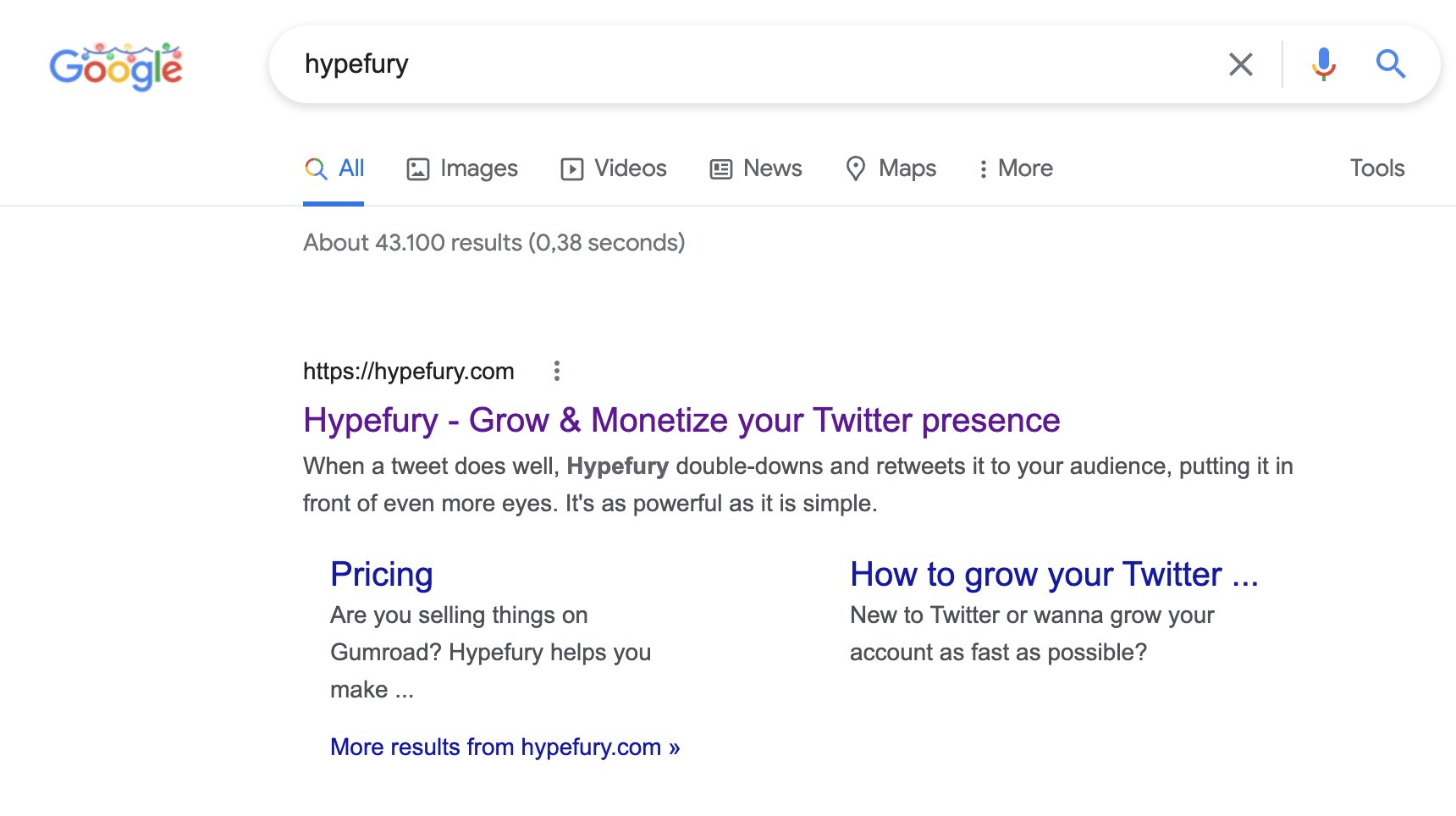Open the three-dot menu beside hypefury.com
The image size is (1456, 816).
click(x=556, y=371)
